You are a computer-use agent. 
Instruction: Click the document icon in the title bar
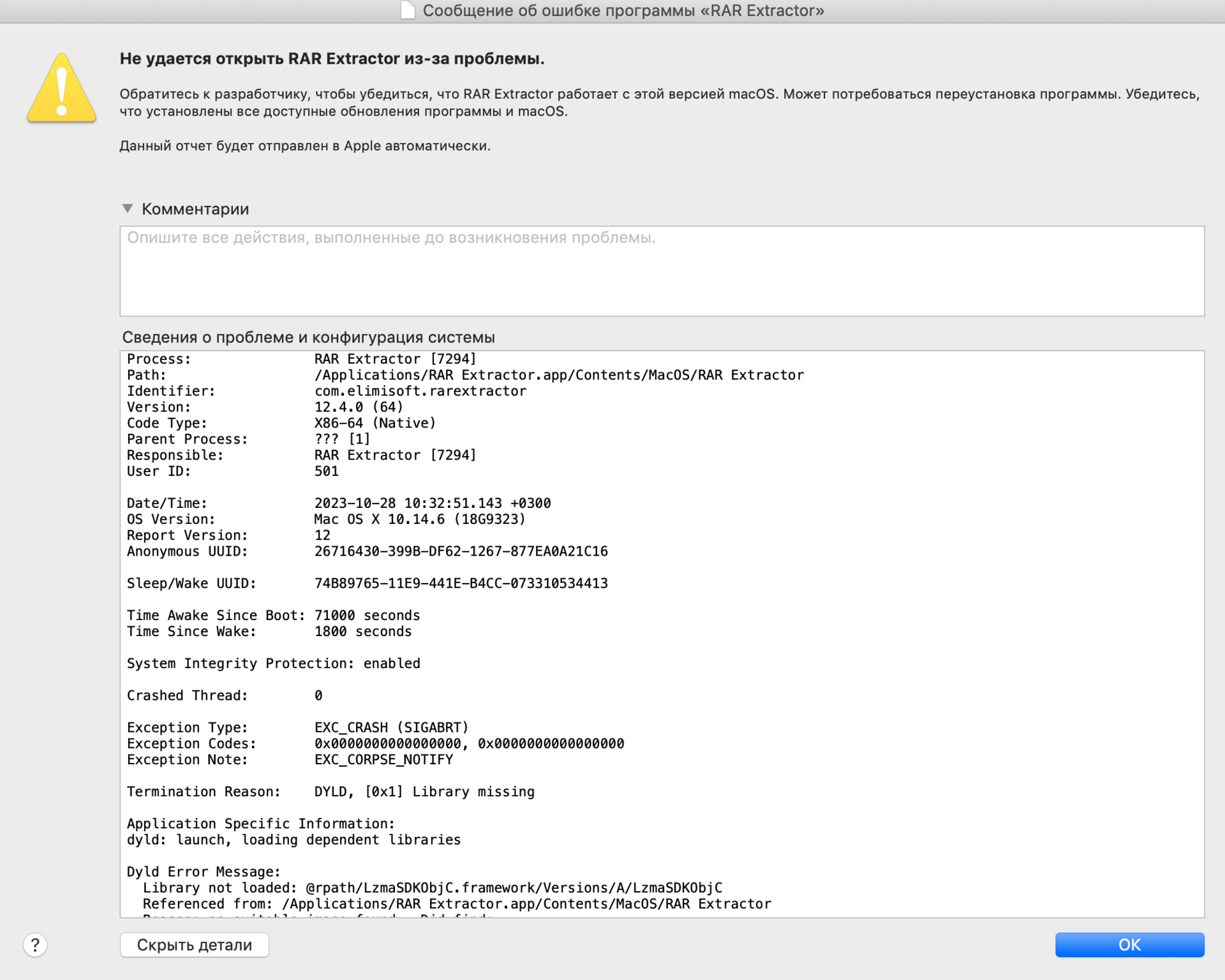pos(408,10)
